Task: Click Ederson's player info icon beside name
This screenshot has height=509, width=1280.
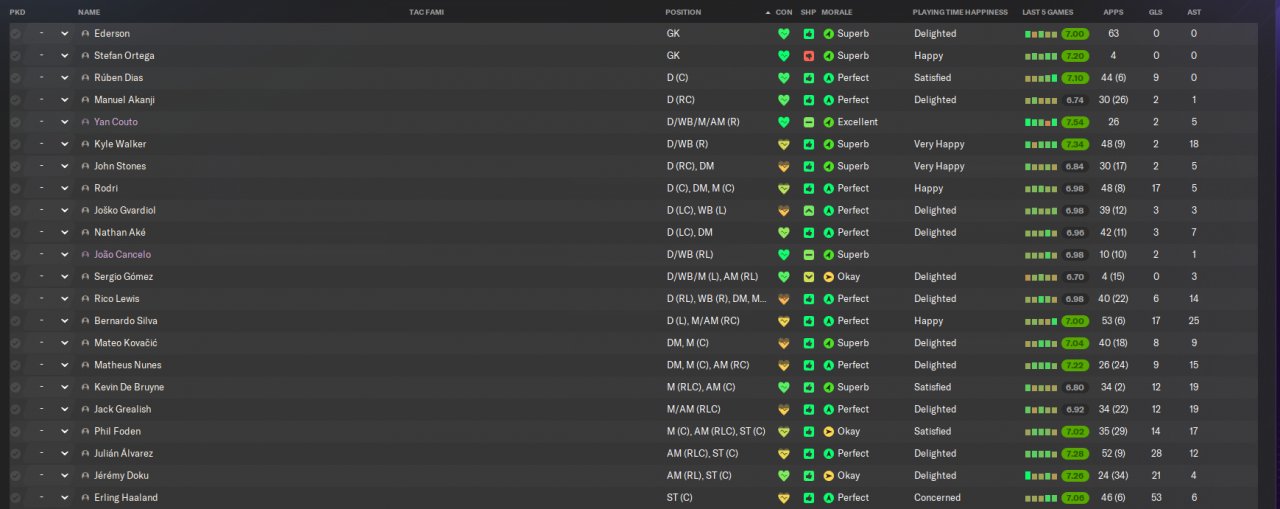Action: (85, 33)
